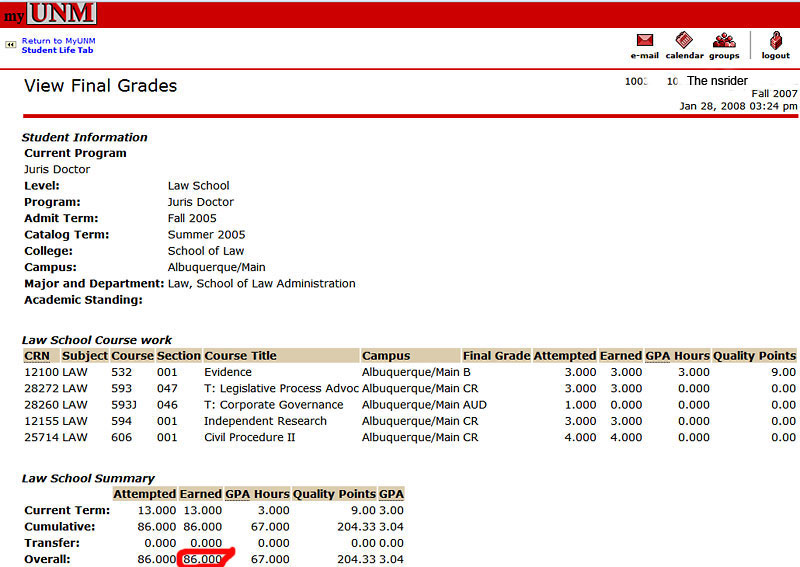800x567 pixels.
Task: Log out using the logout door icon
Action: pos(775,41)
